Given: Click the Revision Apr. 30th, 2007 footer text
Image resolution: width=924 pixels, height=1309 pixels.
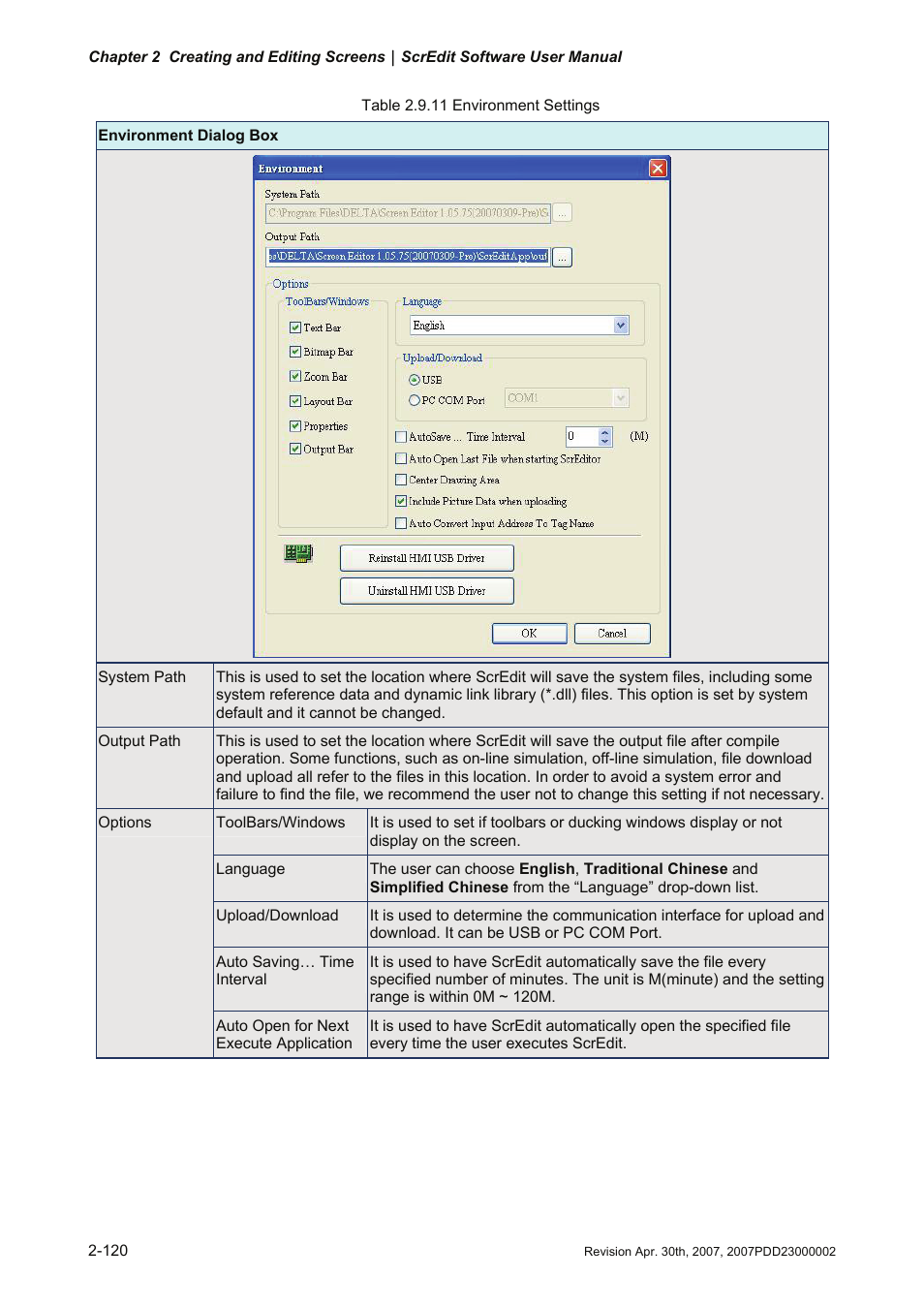Looking at the screenshot, I should point(710,1252).
